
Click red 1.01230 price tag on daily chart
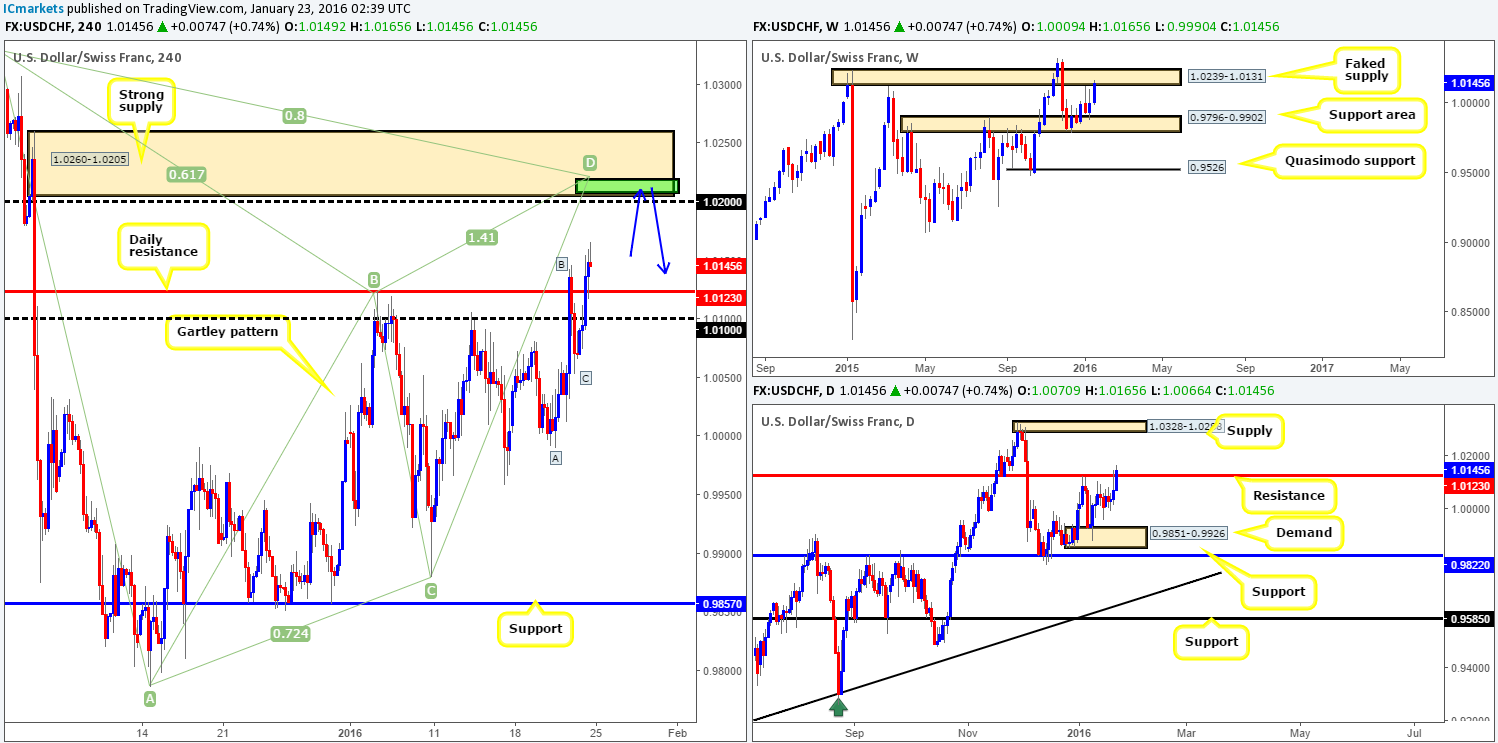(1471, 486)
